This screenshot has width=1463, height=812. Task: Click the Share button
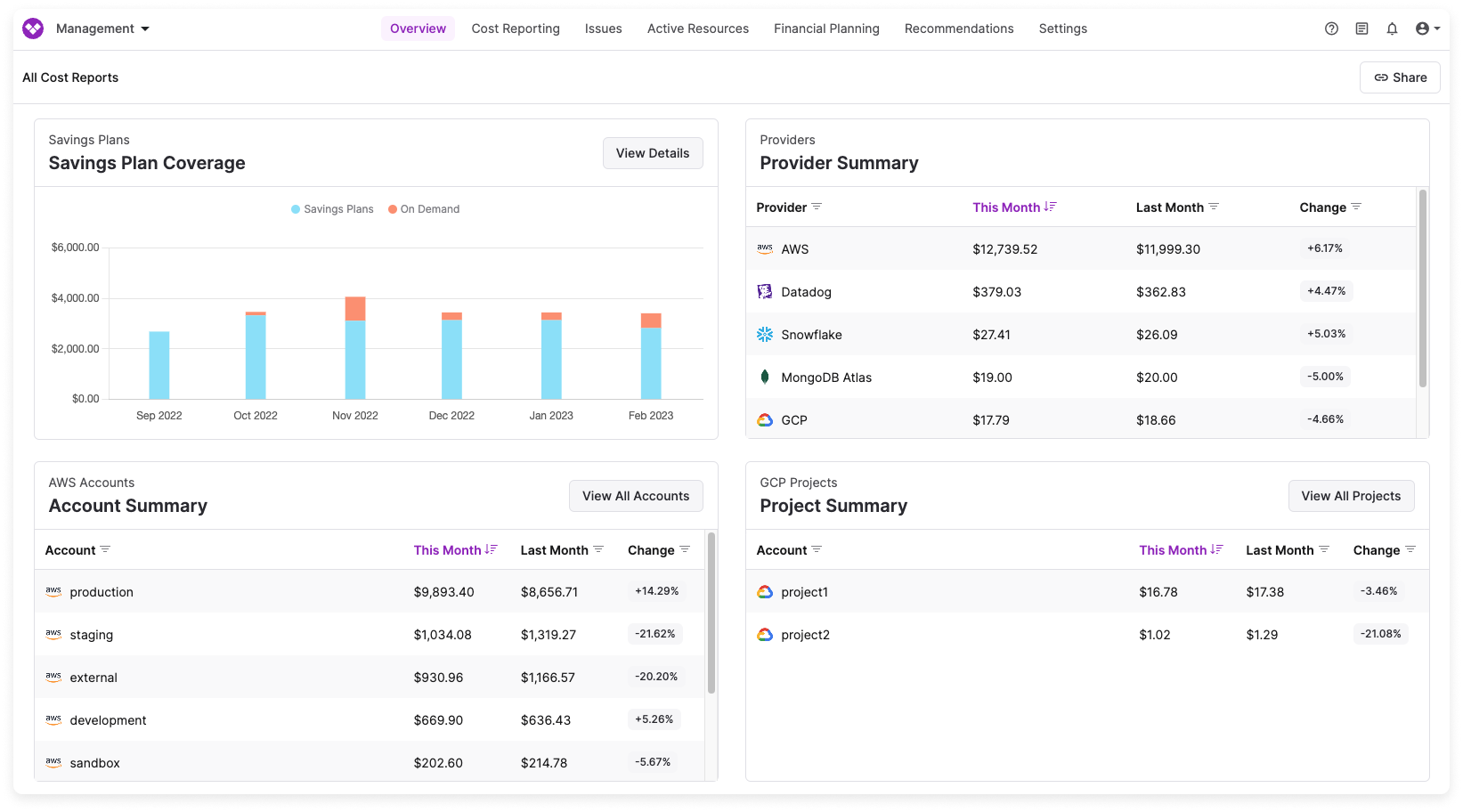[1400, 77]
